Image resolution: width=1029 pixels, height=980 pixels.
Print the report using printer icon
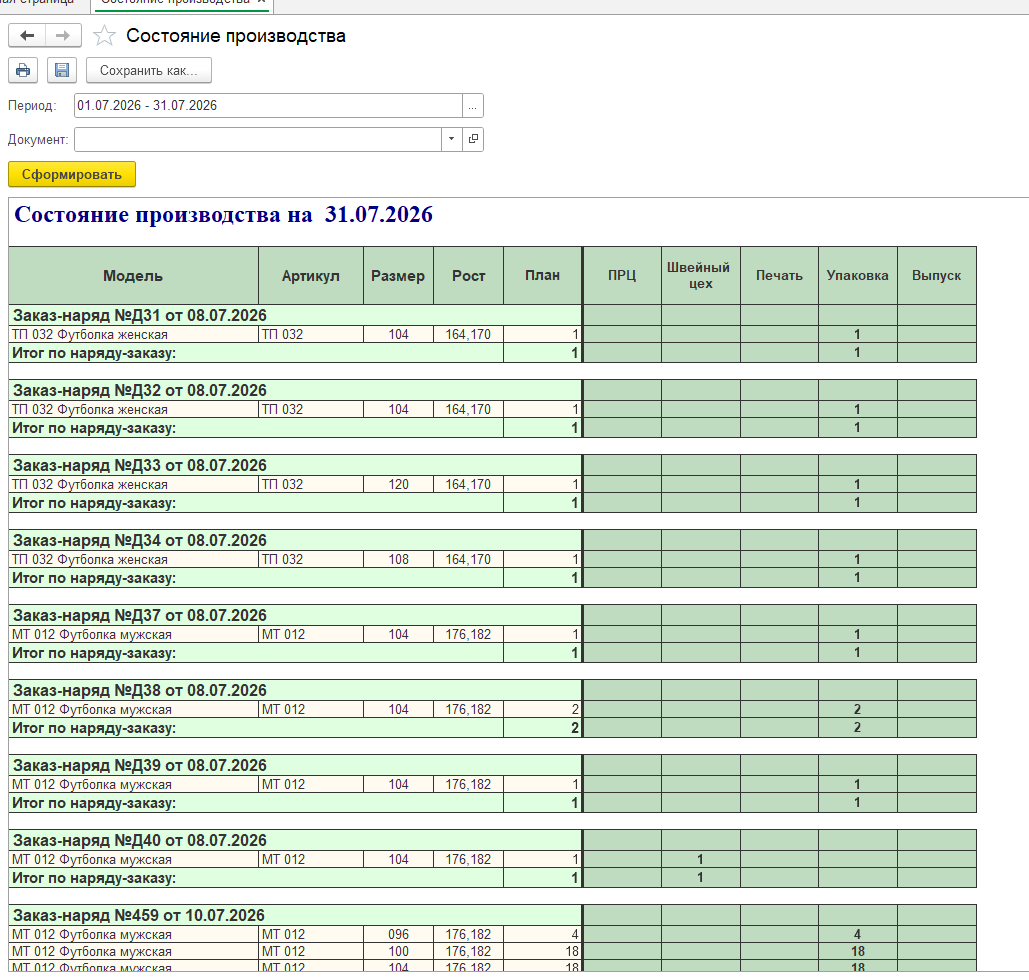[23, 70]
